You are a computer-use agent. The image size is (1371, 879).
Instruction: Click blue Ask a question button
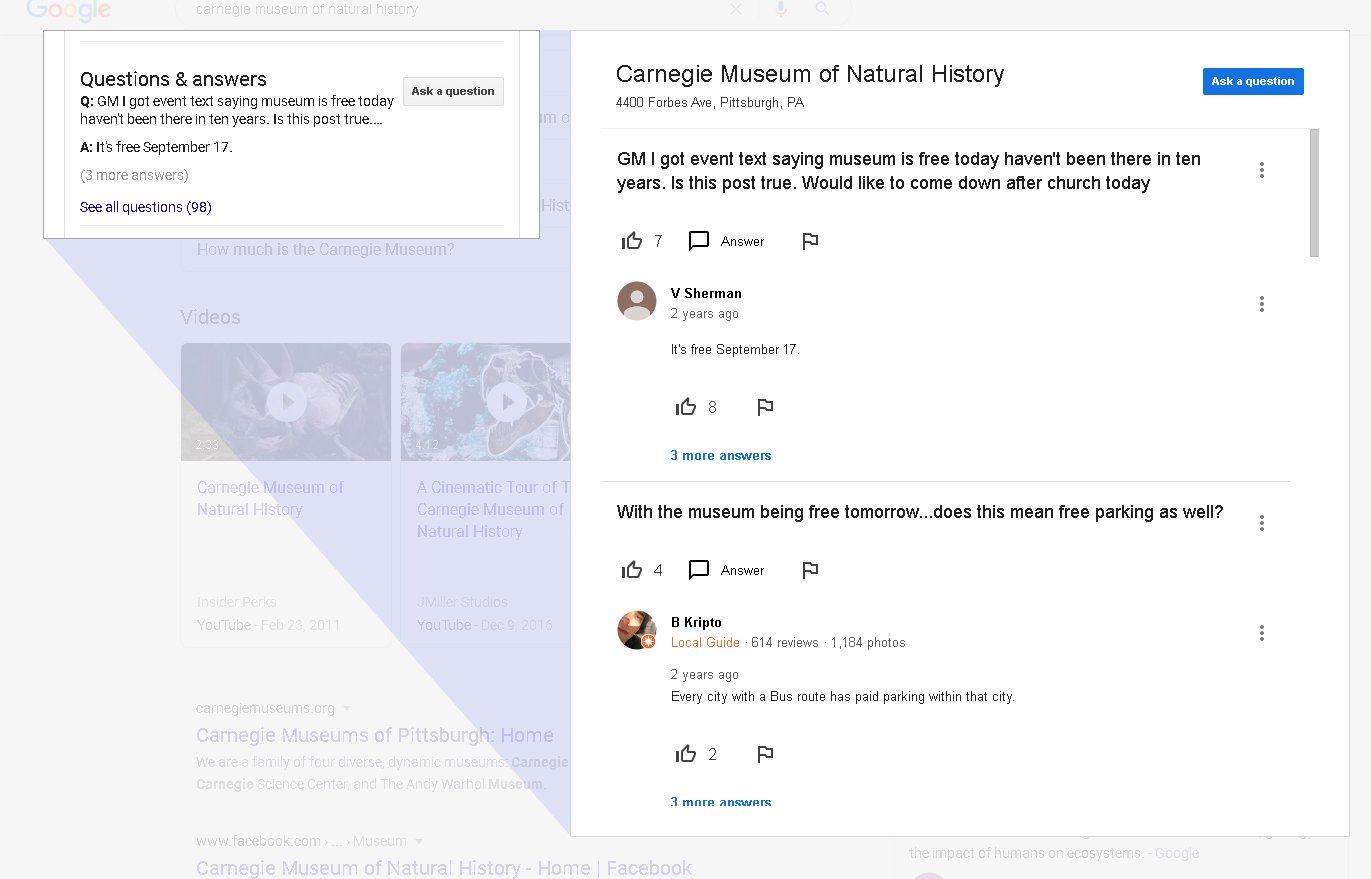click(1253, 82)
